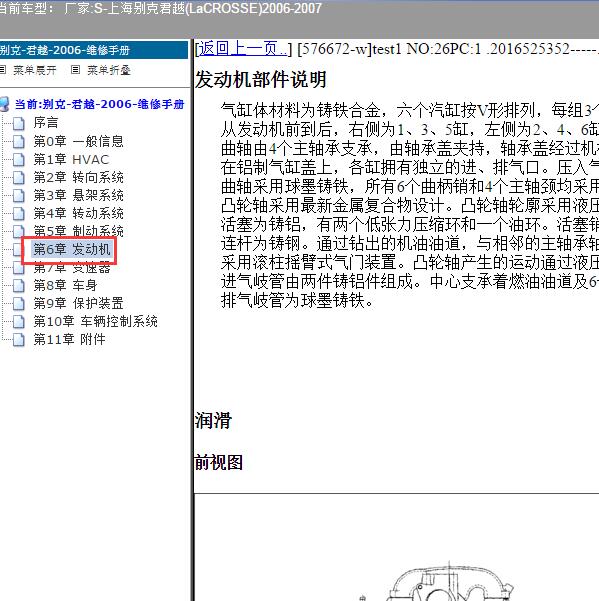The height and width of the screenshot is (601, 599).
Task: Click the page icon next to 第11章 附件
Action: [x=19, y=340]
